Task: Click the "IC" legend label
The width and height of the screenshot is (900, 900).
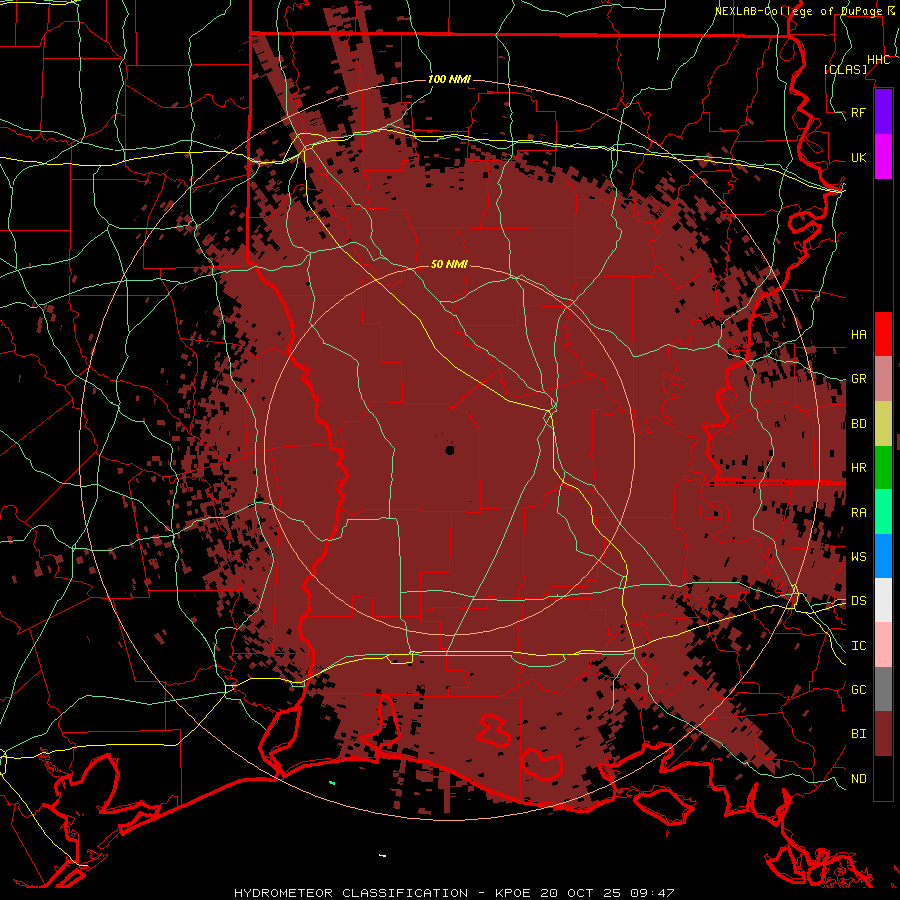Action: pyautogui.click(x=858, y=646)
